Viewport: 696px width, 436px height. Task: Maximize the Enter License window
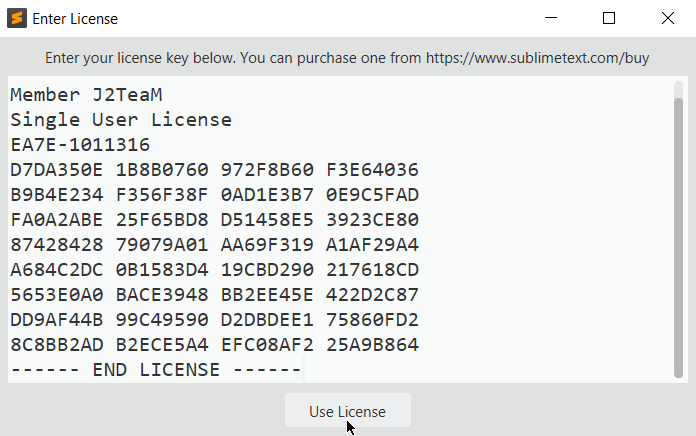[609, 18]
